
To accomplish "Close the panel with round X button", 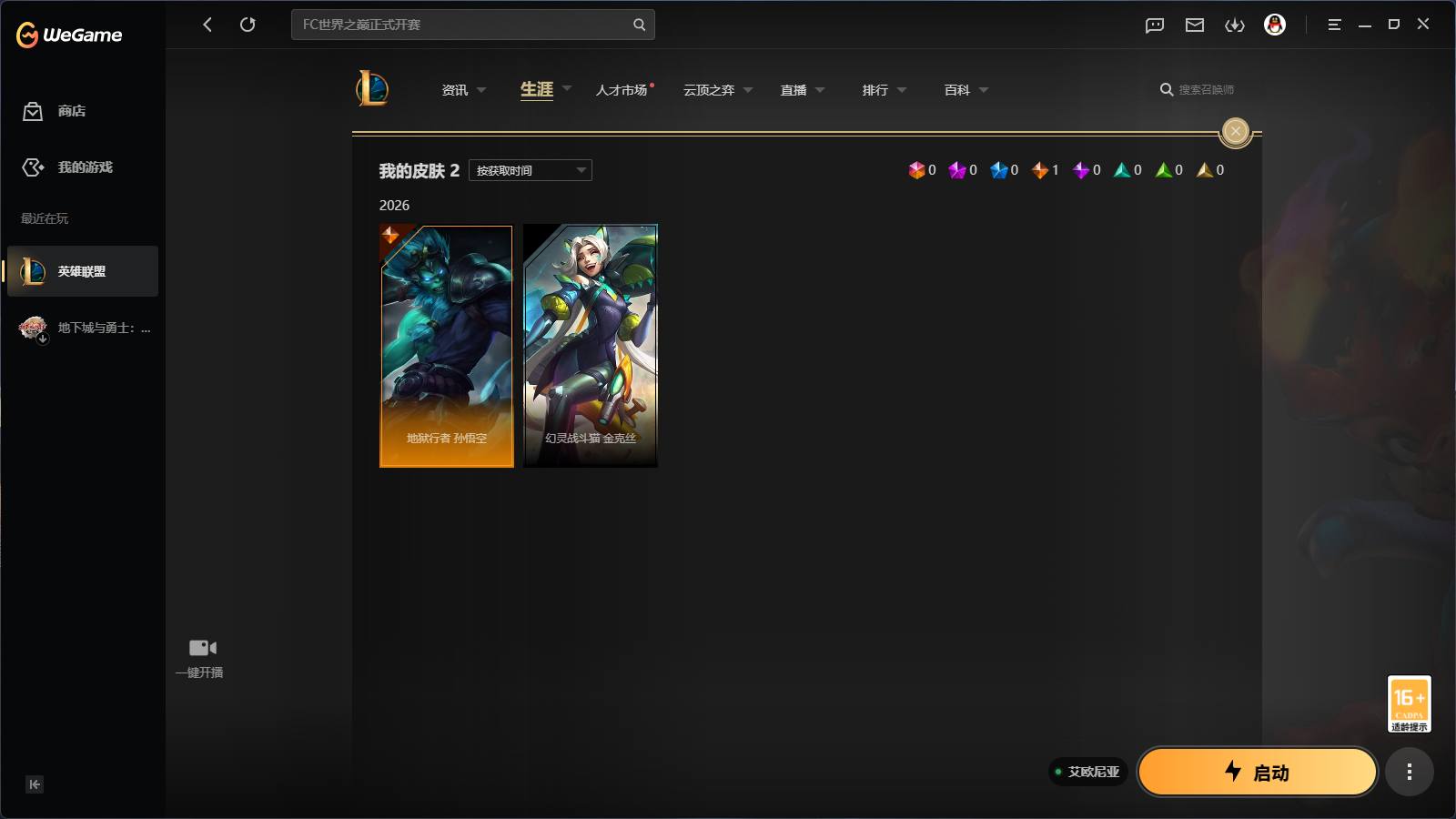I will coord(1235,131).
